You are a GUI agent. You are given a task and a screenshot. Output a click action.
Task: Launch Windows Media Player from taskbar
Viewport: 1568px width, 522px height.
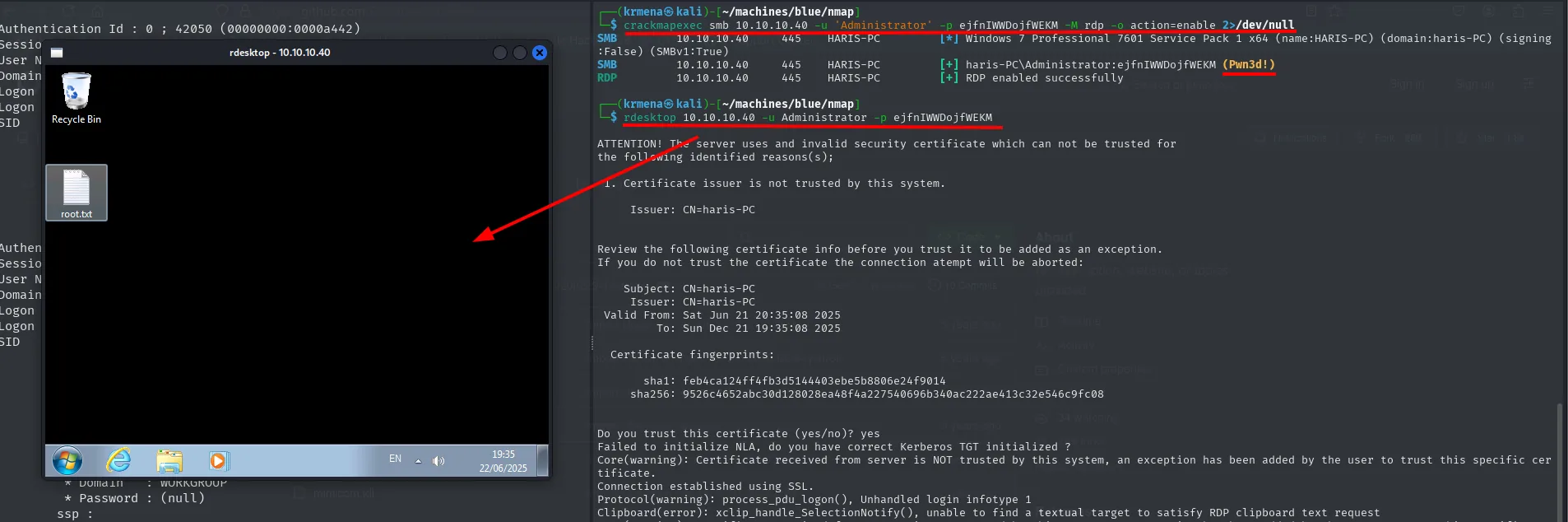pyautogui.click(x=218, y=461)
